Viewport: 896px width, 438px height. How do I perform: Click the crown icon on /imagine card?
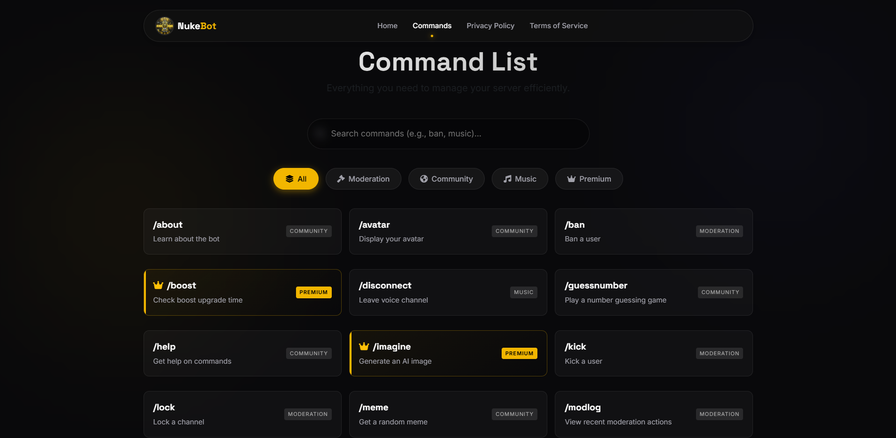(x=364, y=346)
